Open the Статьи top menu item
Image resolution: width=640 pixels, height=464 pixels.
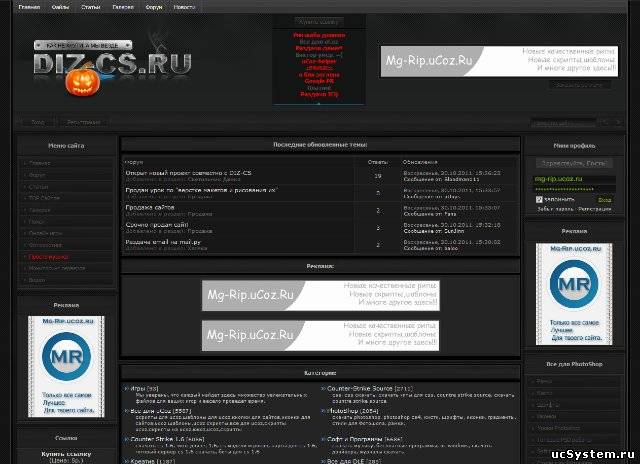91,6
